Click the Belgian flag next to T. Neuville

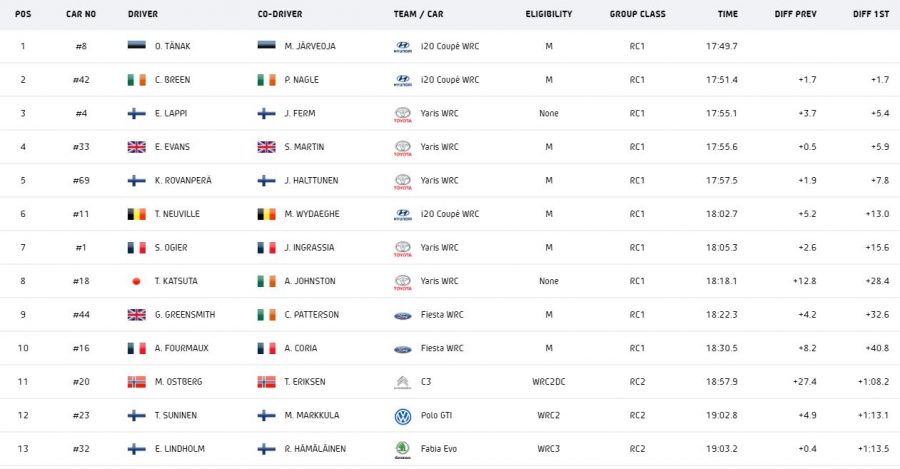(137, 214)
